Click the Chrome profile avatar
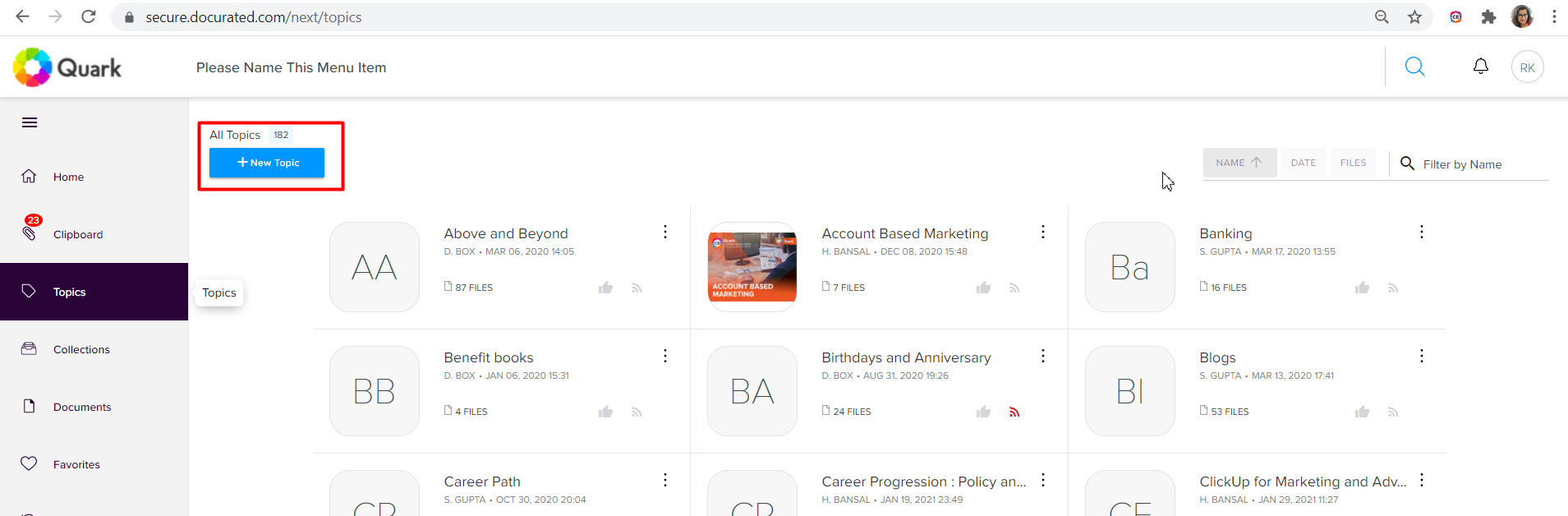This screenshot has height=516, width=1568. point(1522,16)
